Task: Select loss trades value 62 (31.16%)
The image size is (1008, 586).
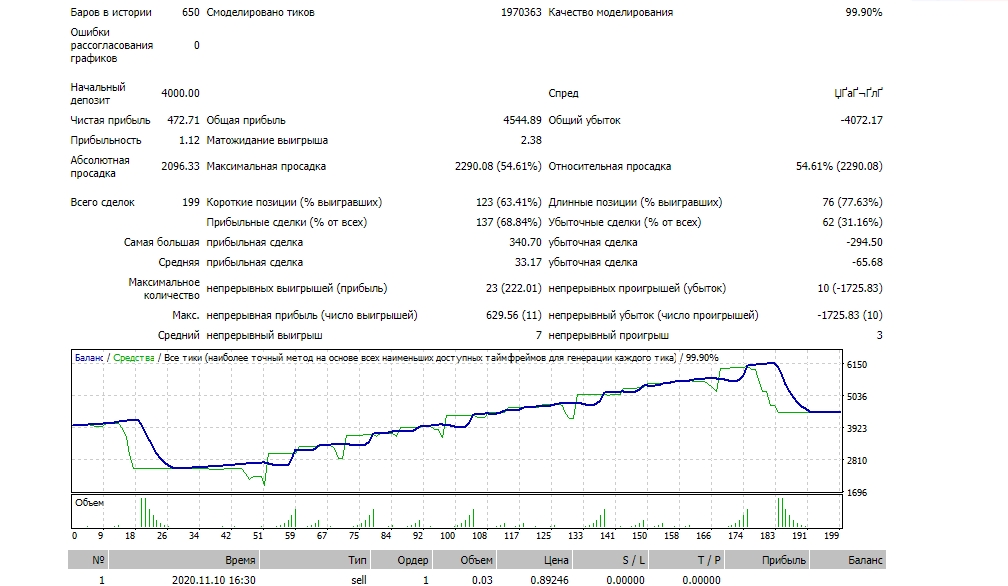Action: tap(852, 222)
